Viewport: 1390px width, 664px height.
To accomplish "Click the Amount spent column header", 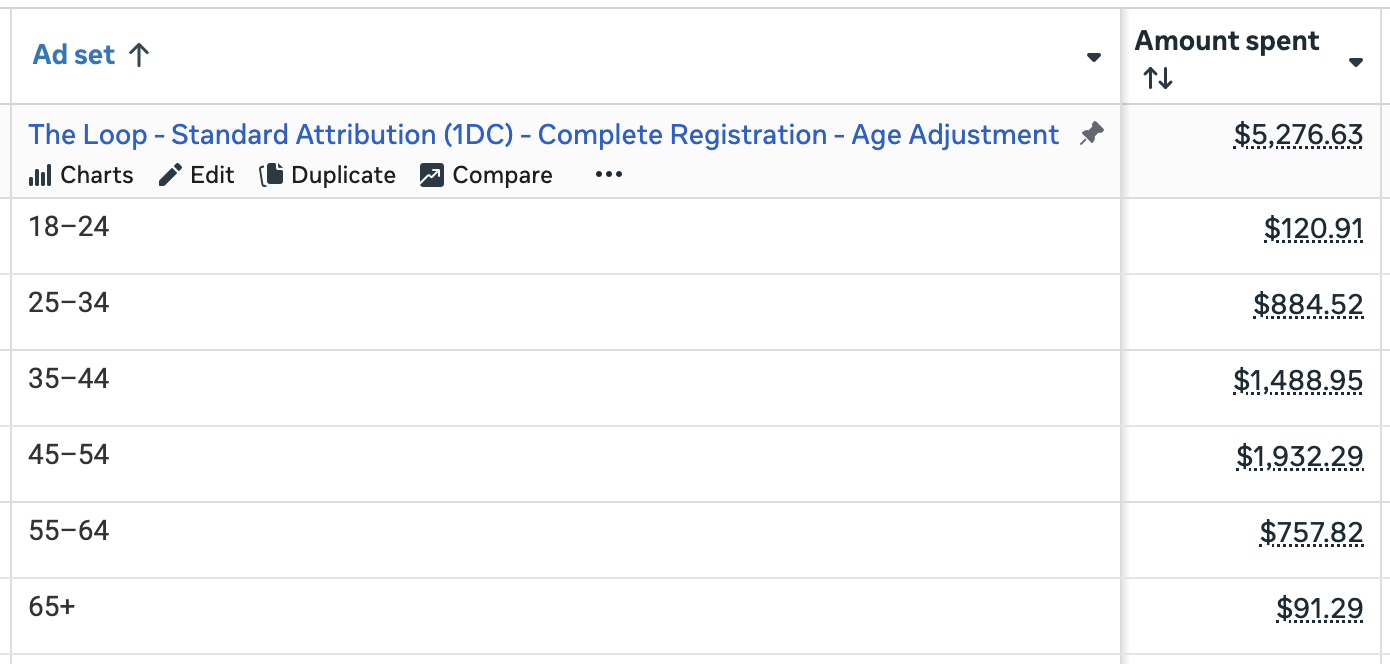I will (x=1226, y=42).
